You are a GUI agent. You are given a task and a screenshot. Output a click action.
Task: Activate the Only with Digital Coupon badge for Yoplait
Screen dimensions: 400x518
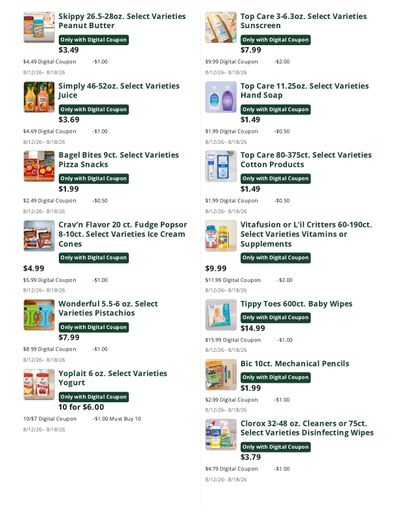coord(94,397)
